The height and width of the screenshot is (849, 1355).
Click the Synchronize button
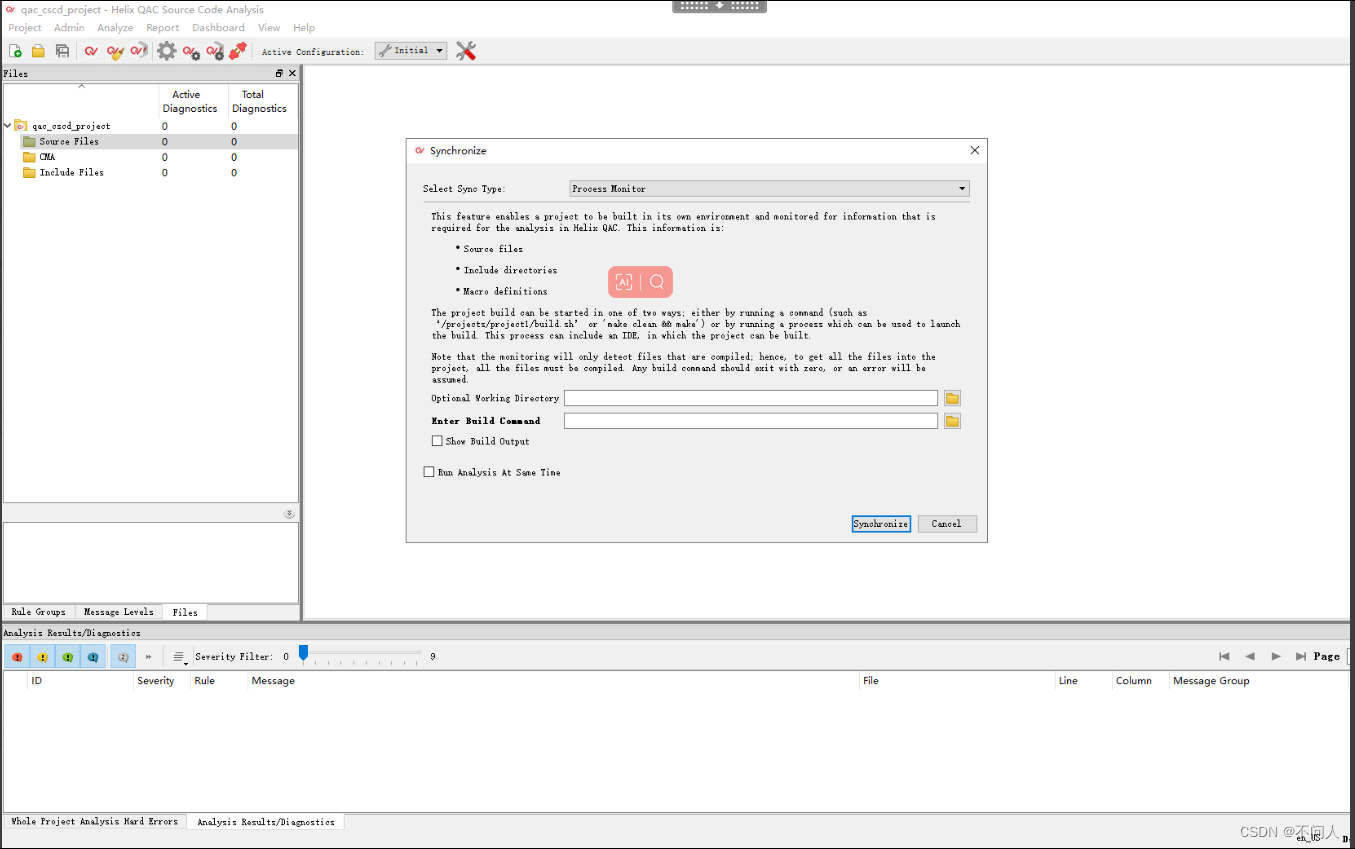pyautogui.click(x=881, y=524)
